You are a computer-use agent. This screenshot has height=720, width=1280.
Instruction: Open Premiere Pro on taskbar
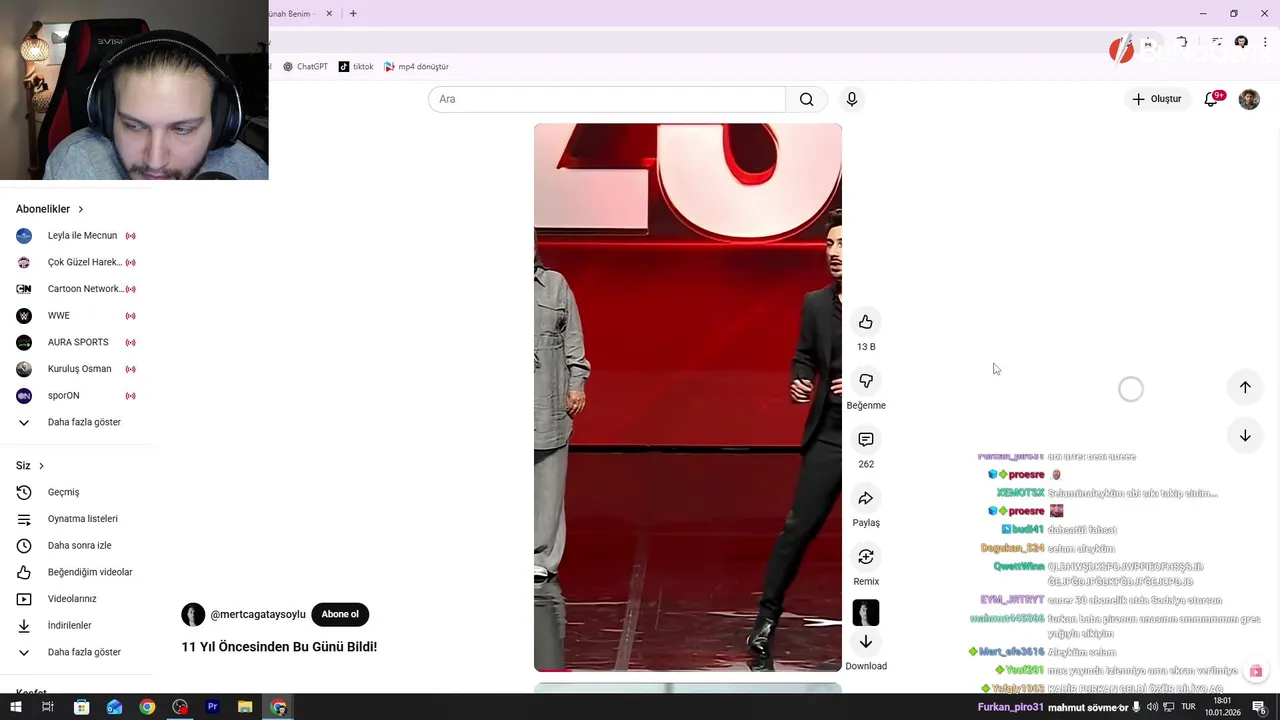212,707
